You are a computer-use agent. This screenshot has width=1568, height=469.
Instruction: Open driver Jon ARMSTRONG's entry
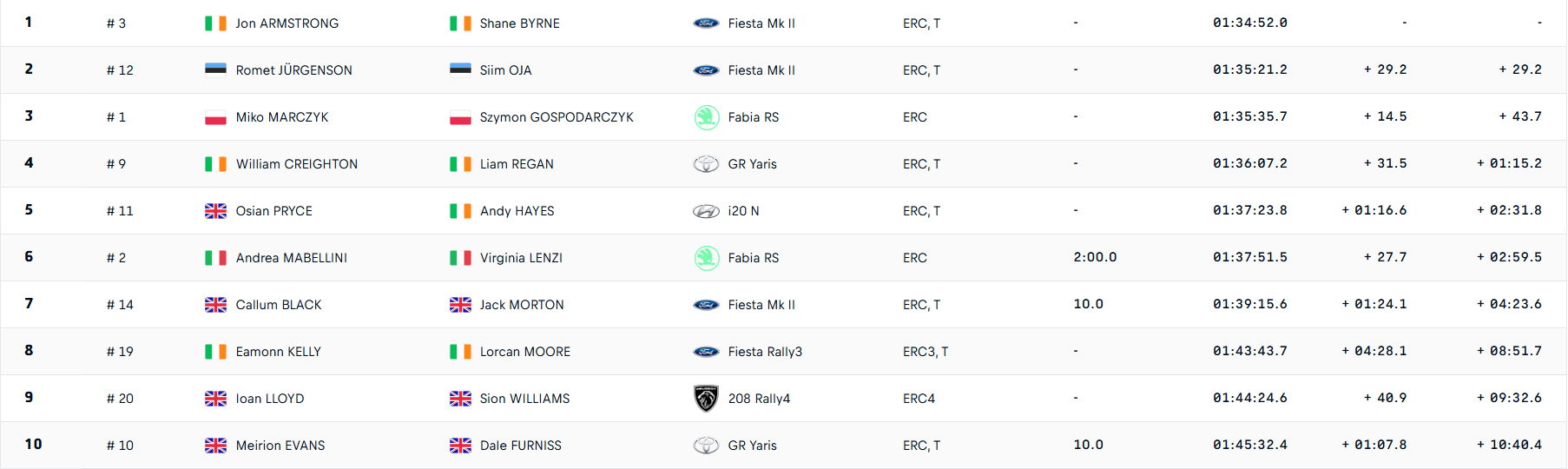(287, 23)
